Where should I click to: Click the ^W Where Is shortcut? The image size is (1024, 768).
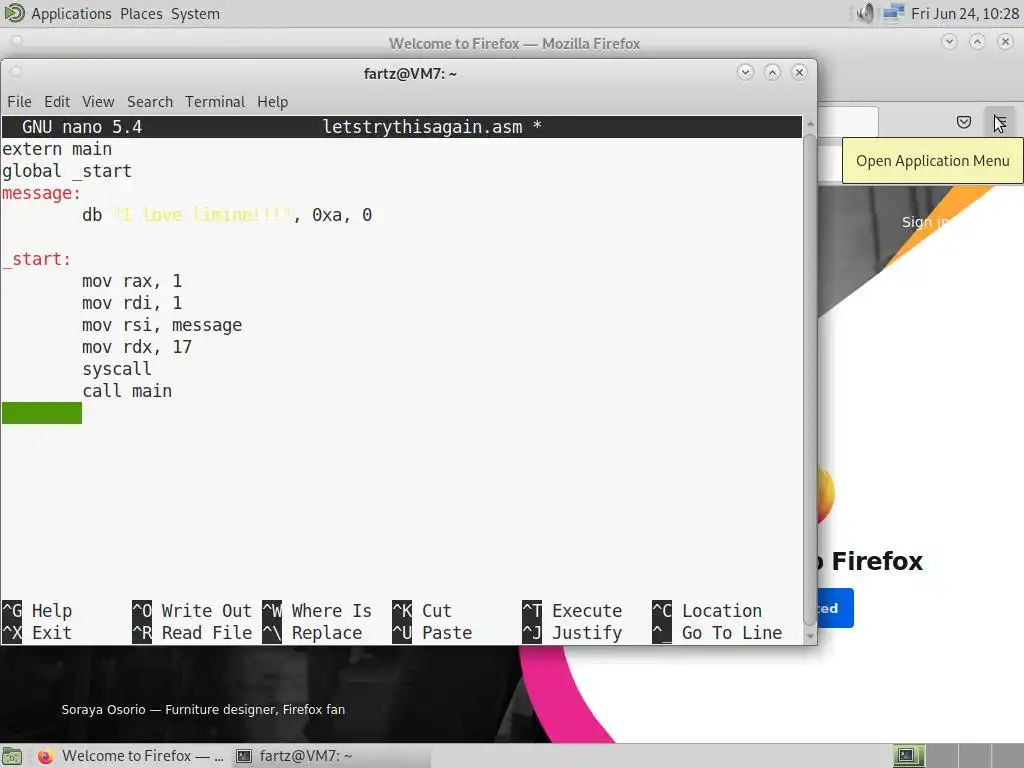[x=317, y=611]
